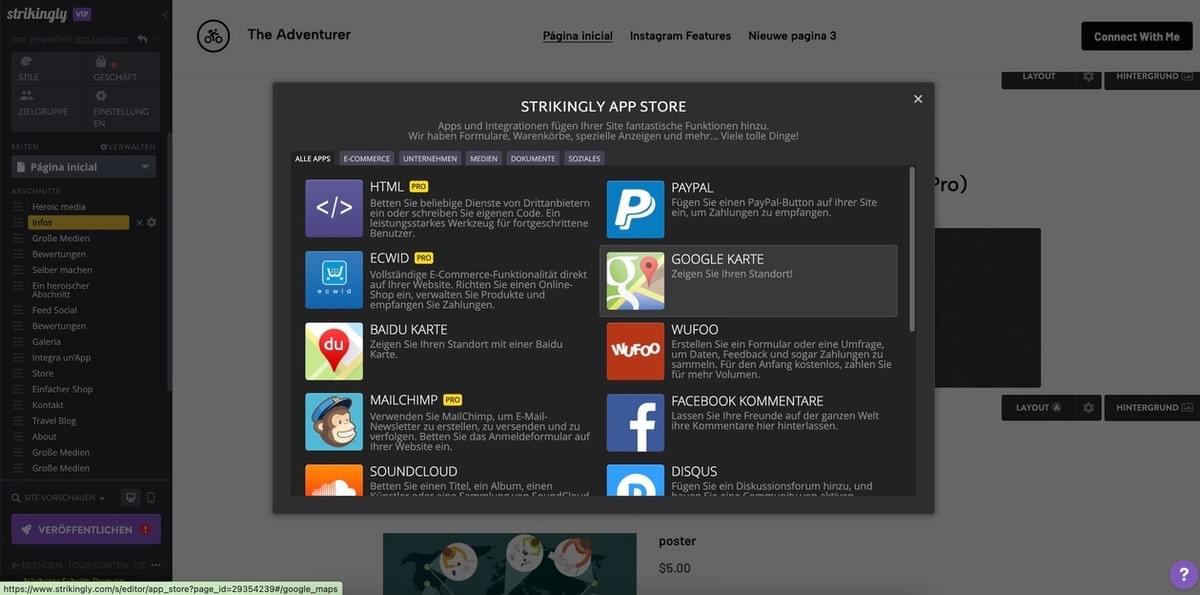
Task: Switch to desktop preview icon
Action: pos(130,497)
